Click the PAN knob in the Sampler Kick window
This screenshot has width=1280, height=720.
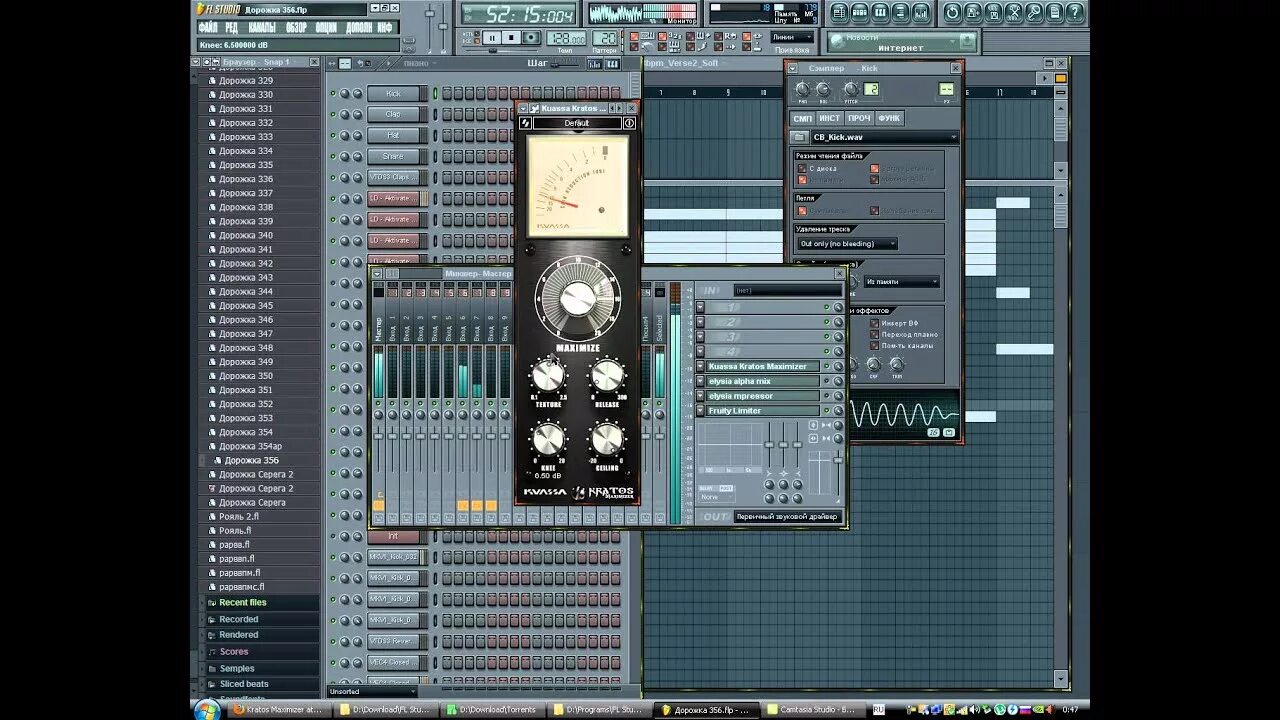(803, 89)
